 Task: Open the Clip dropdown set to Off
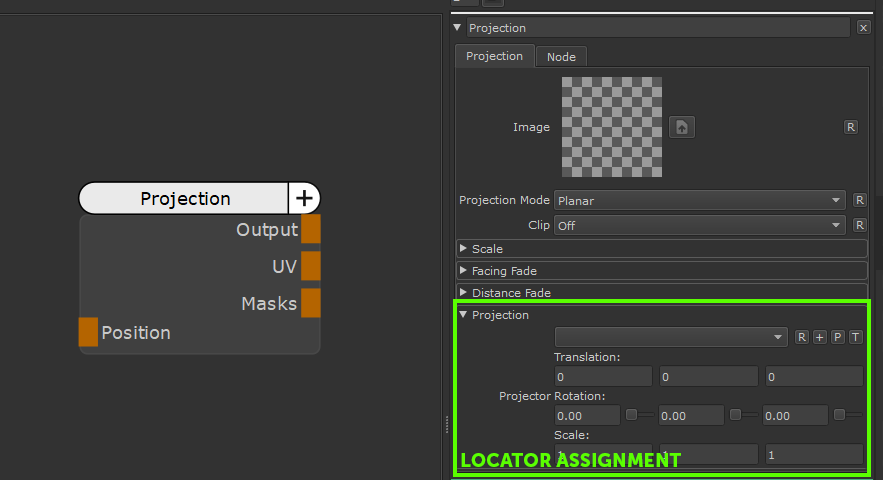(x=700, y=225)
